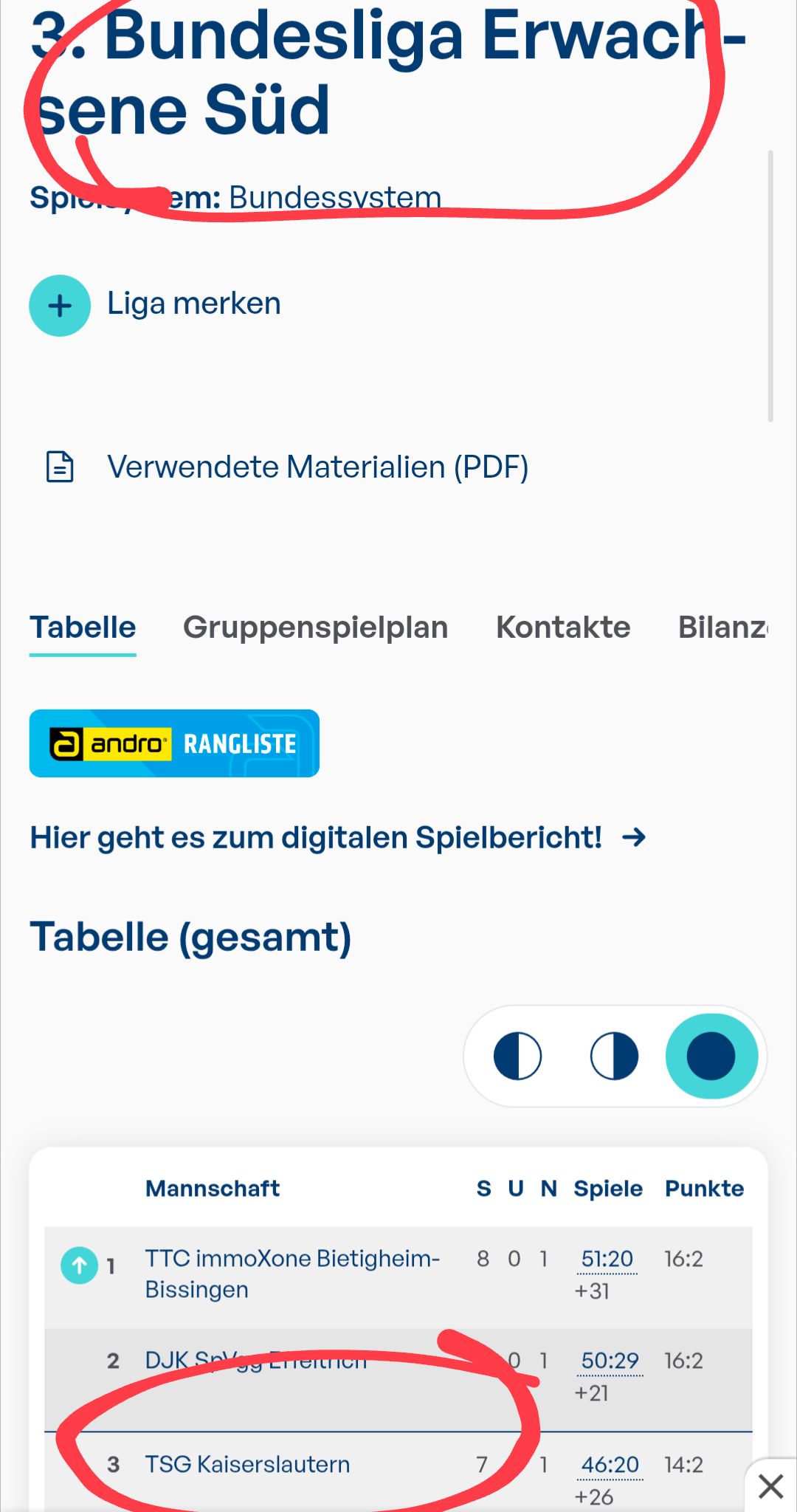Select the left-half-filled circle table view
The image size is (797, 1512).
(517, 1056)
